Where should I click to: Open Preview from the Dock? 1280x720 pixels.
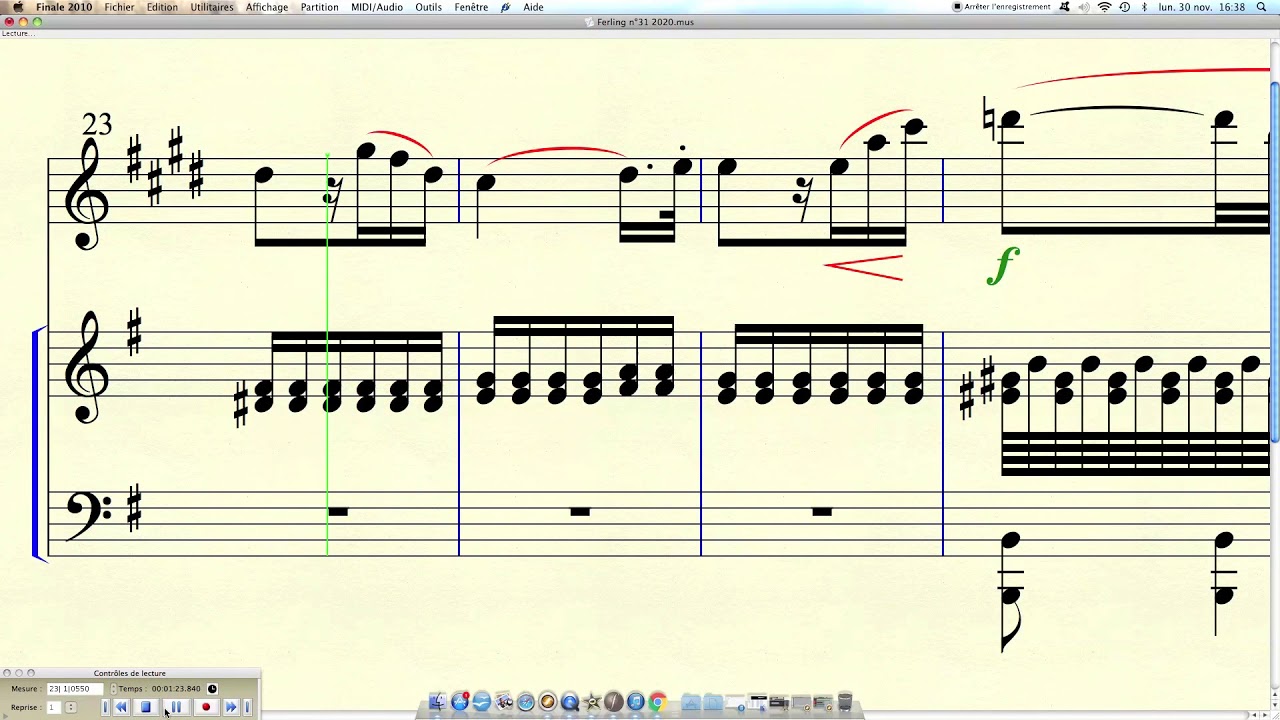504,701
